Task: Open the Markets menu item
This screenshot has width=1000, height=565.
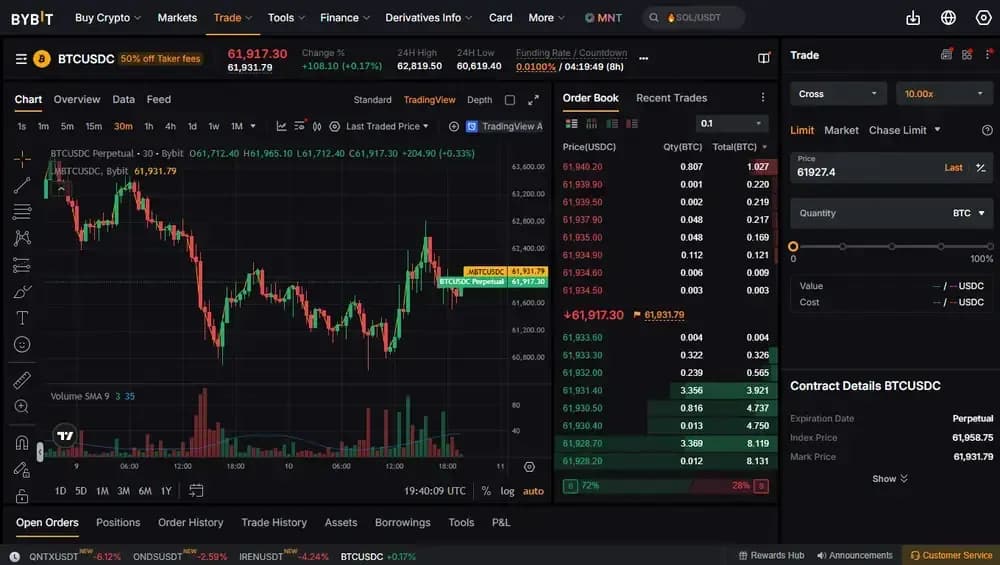Action: (x=177, y=18)
